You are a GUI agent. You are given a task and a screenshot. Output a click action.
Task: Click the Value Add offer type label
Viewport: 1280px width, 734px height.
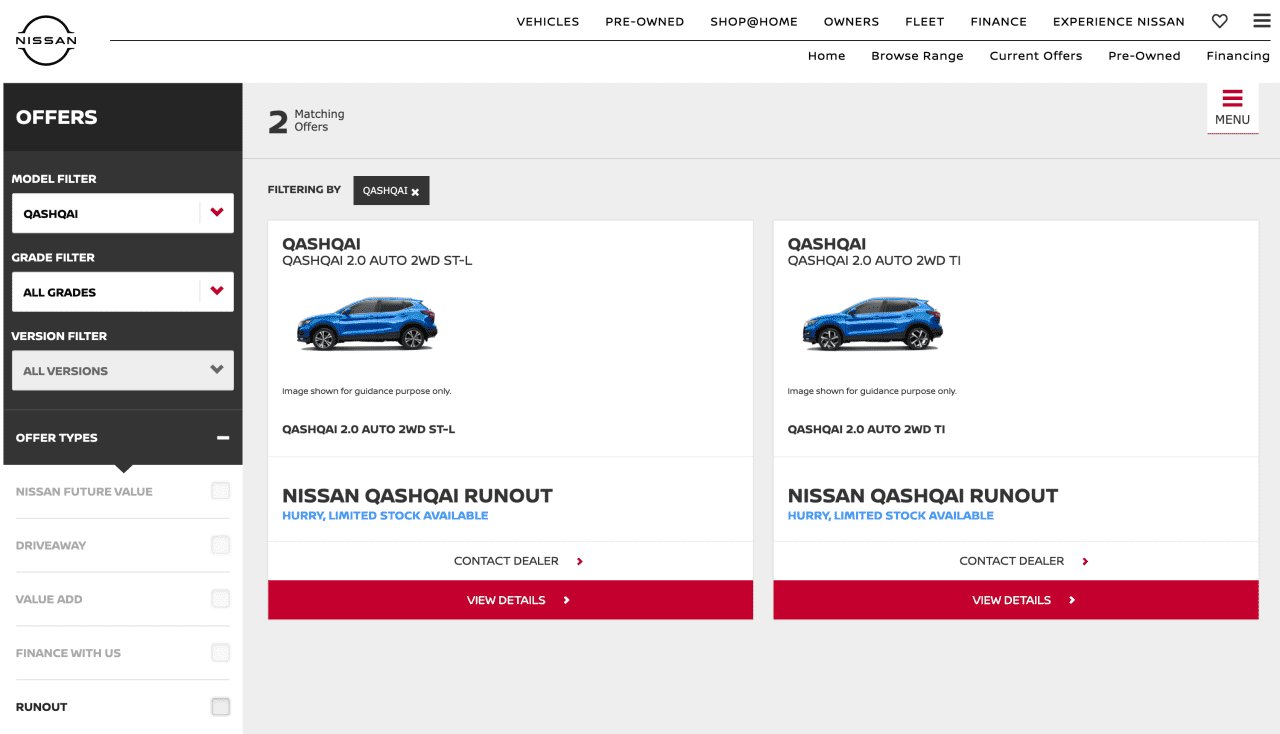(x=49, y=600)
